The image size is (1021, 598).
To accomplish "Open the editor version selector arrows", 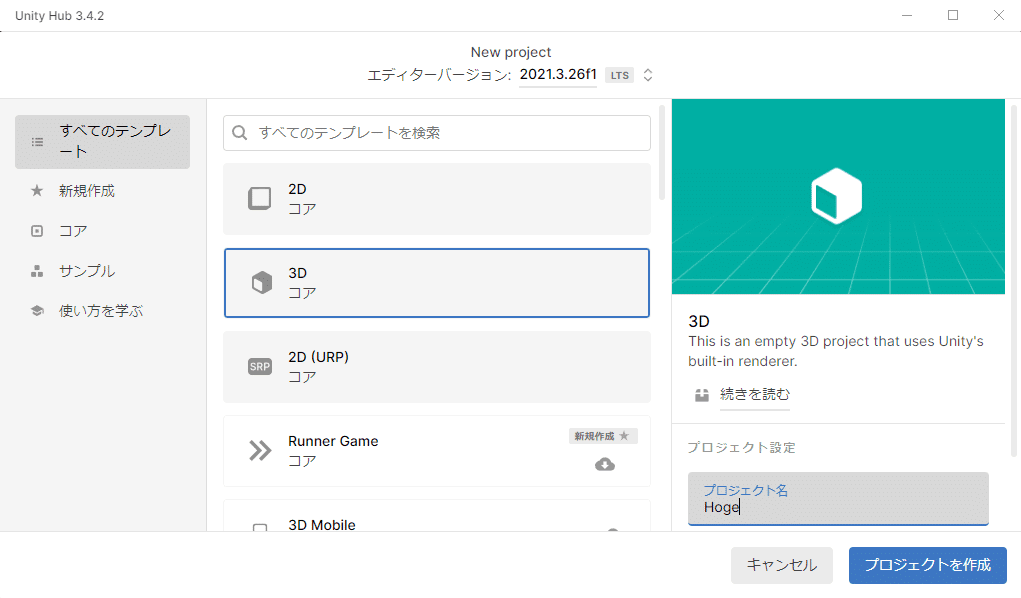I will click(x=648, y=75).
